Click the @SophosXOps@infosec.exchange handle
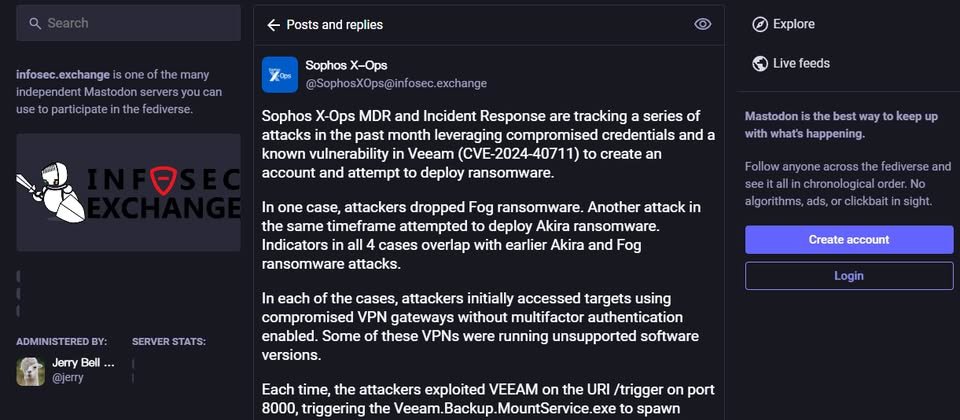The height and width of the screenshot is (420, 960). tap(396, 83)
